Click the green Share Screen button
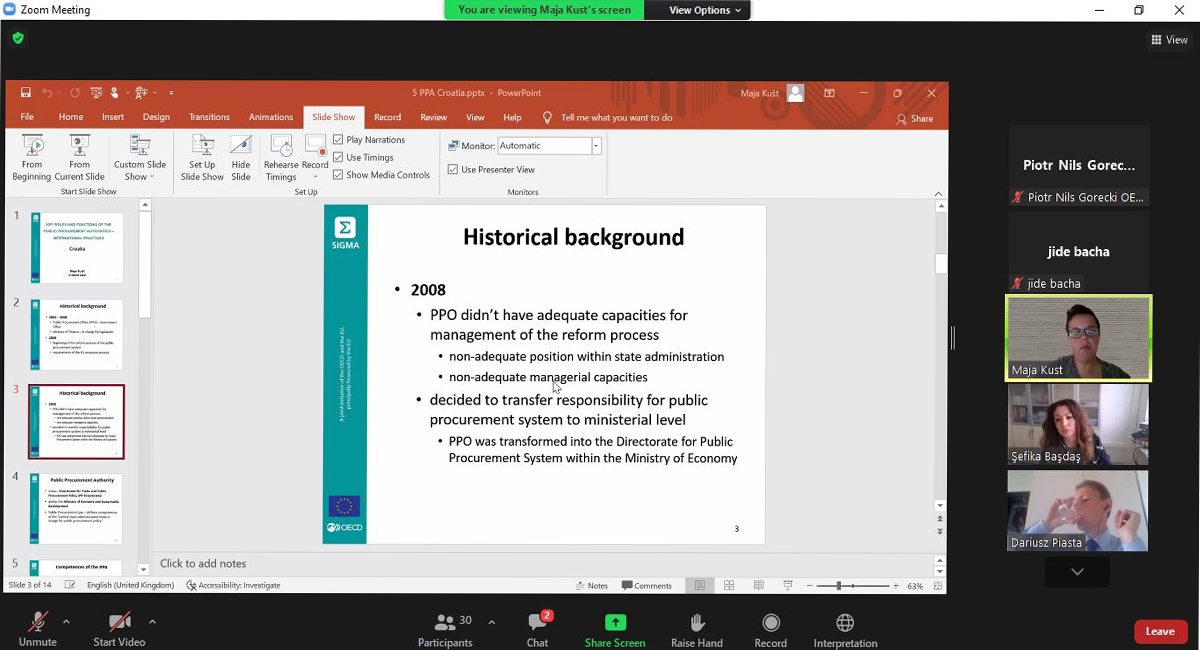This screenshot has width=1200, height=650. [x=615, y=630]
